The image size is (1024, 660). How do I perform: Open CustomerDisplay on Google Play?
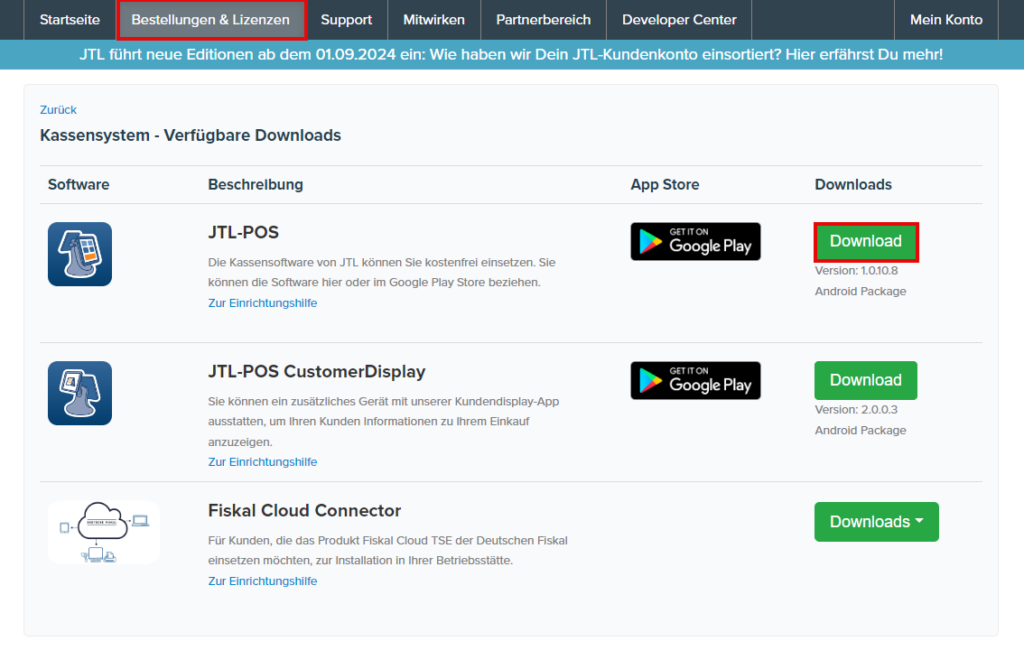click(x=695, y=380)
